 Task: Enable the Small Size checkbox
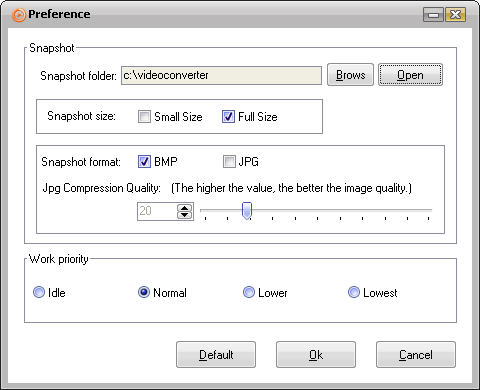[144, 117]
